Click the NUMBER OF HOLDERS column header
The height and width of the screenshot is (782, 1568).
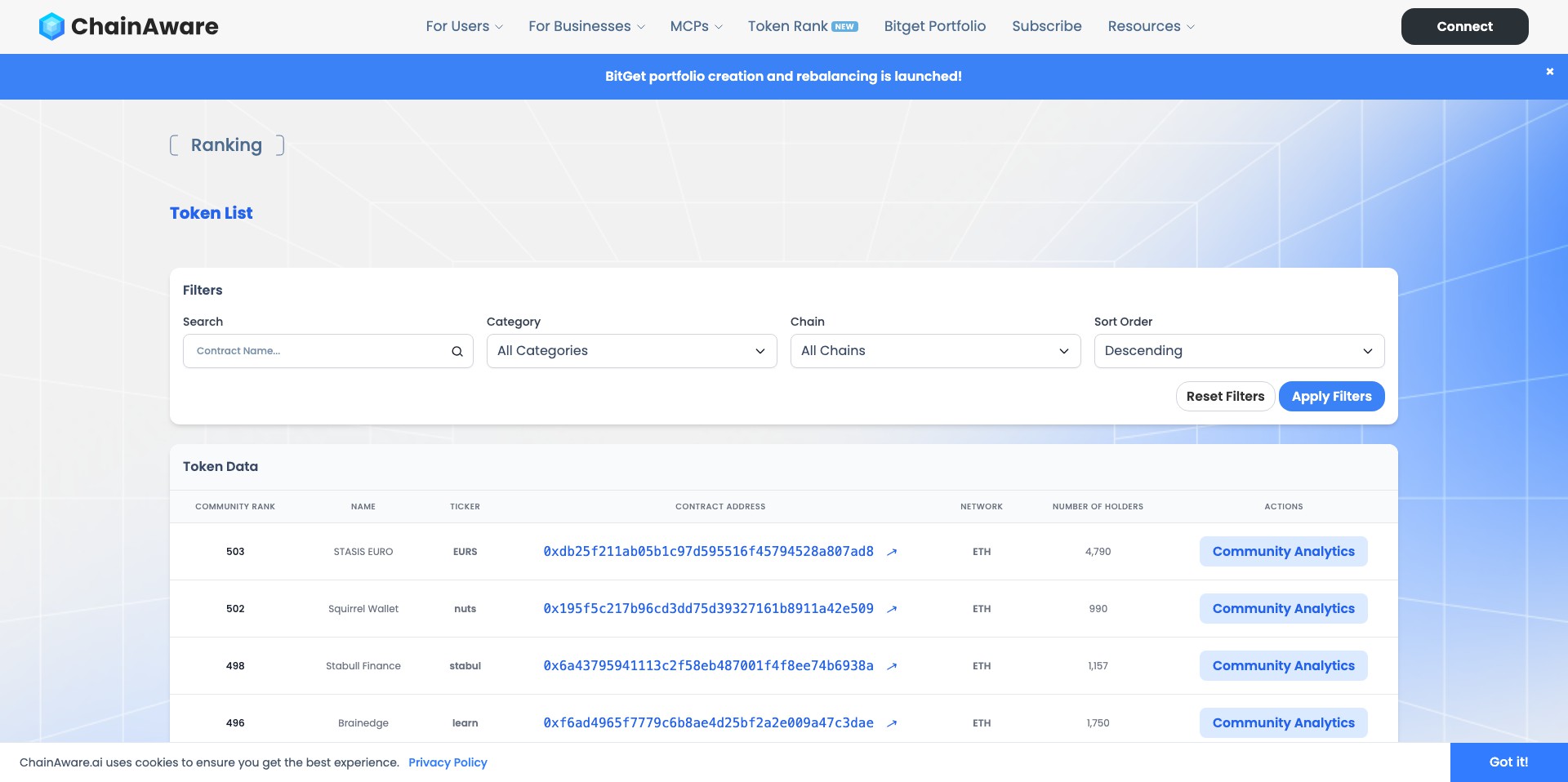pyautogui.click(x=1098, y=507)
